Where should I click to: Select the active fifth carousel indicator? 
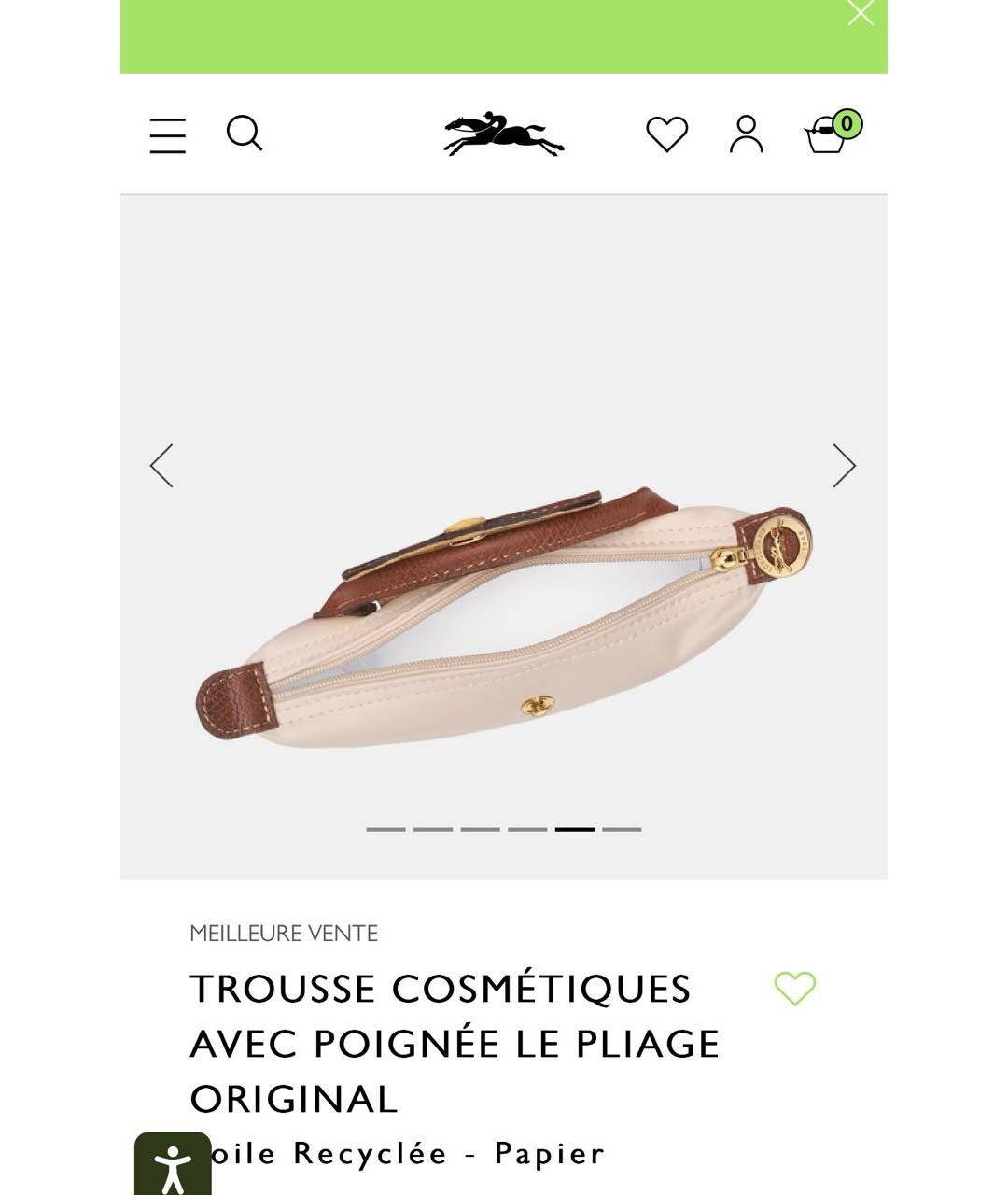coord(575,829)
